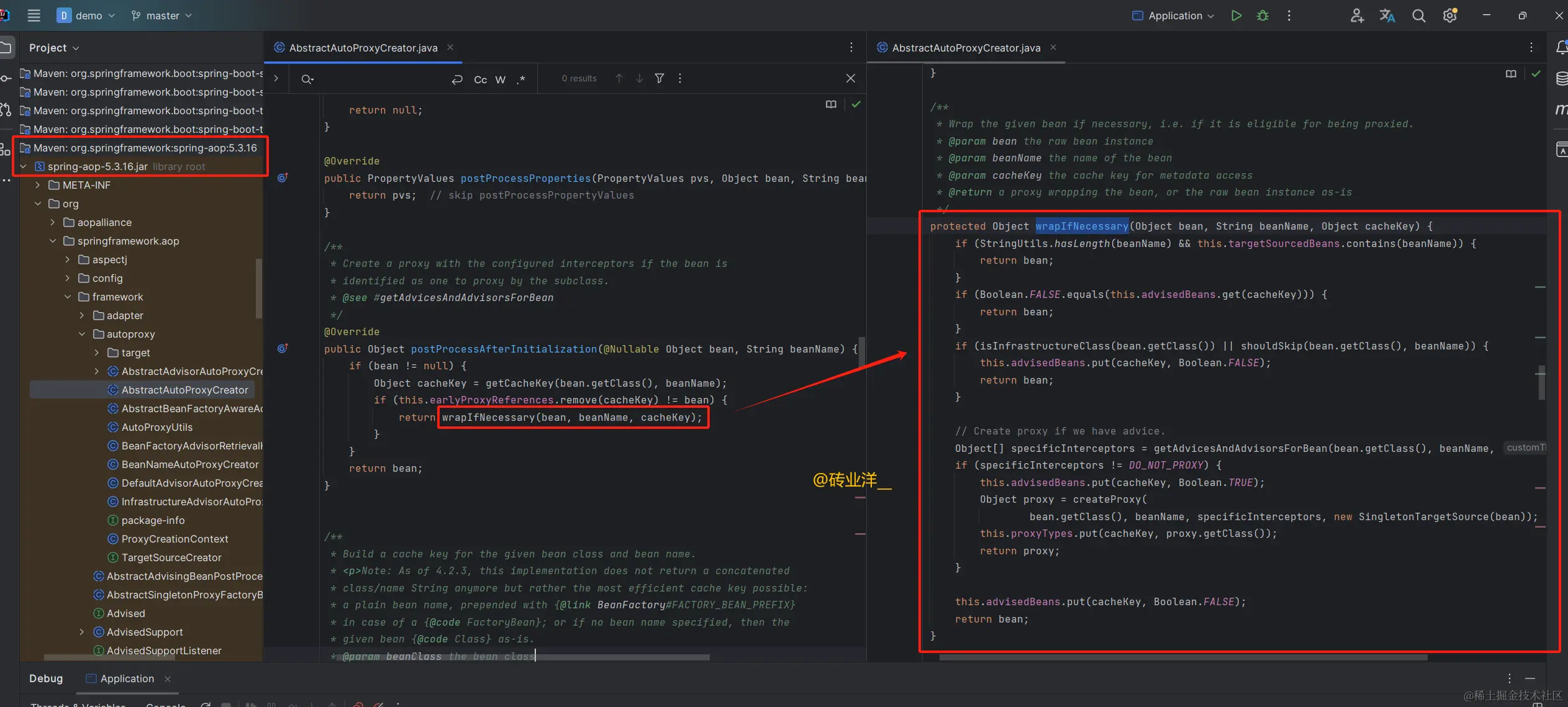Open the Pull Requests tool window icon
Image resolution: width=1568 pixels, height=707 pixels.
coord(6,110)
